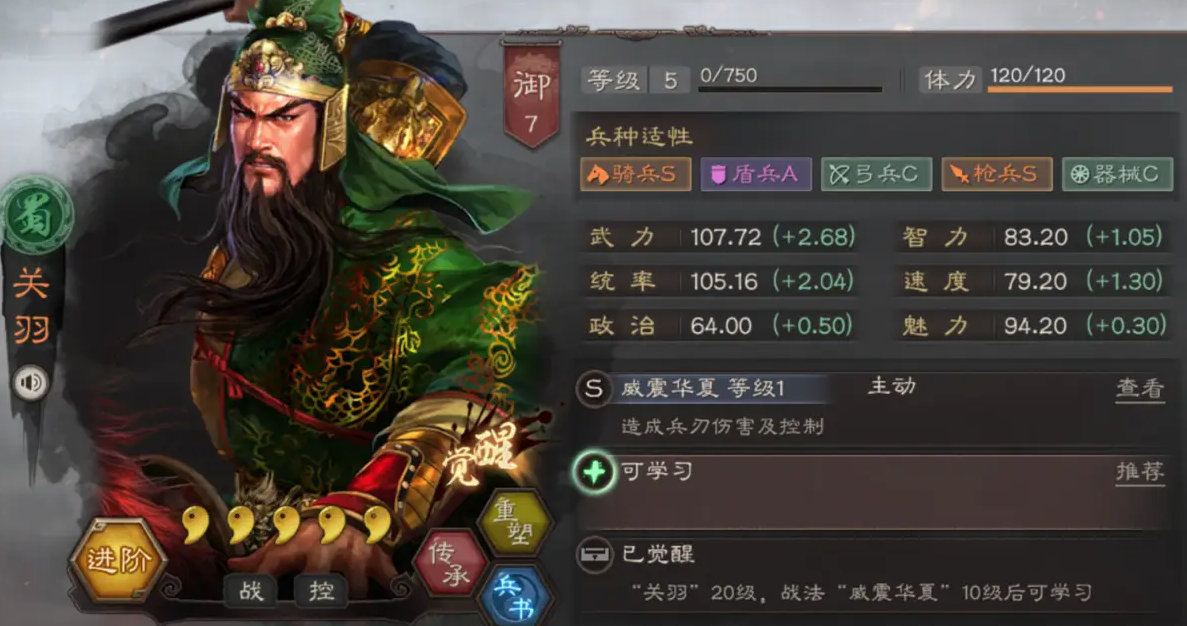Select the 盾兵A troop type badge
Screen dimensions: 1187x626
[x=756, y=174]
